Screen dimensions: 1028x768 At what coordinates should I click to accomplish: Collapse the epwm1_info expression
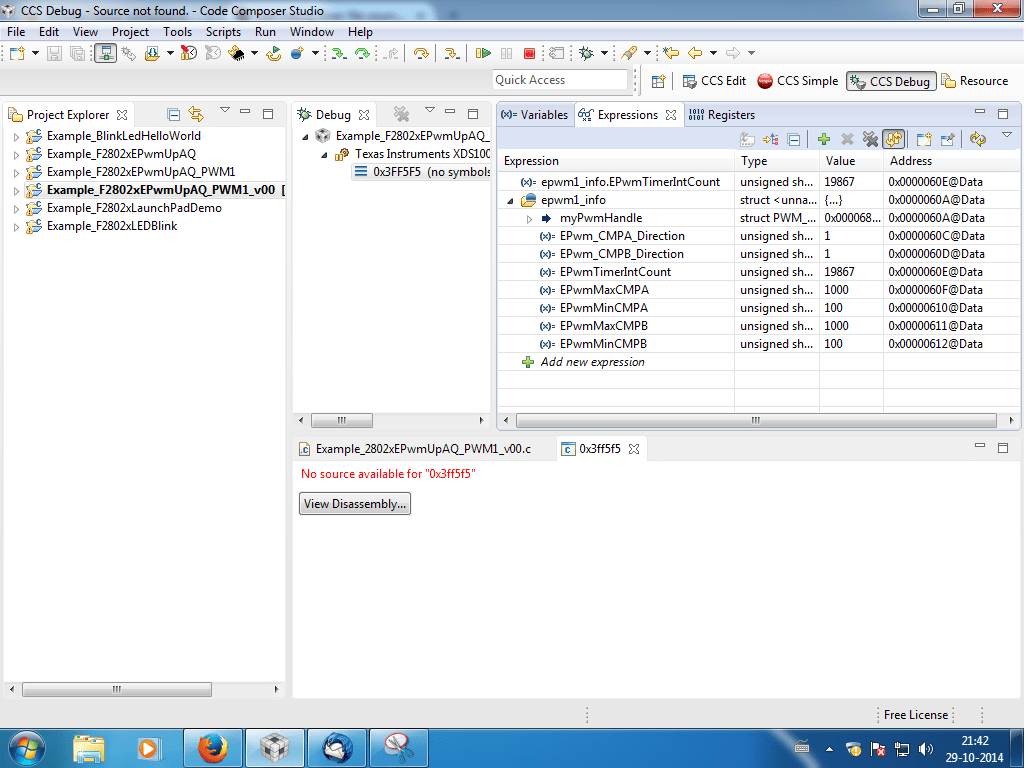point(510,199)
